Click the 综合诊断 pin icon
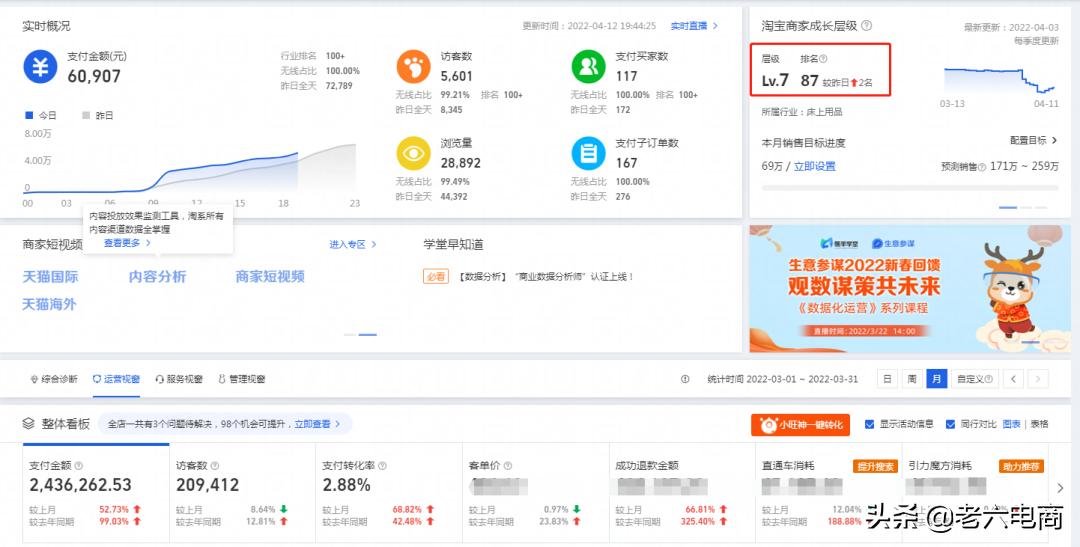 point(34,379)
